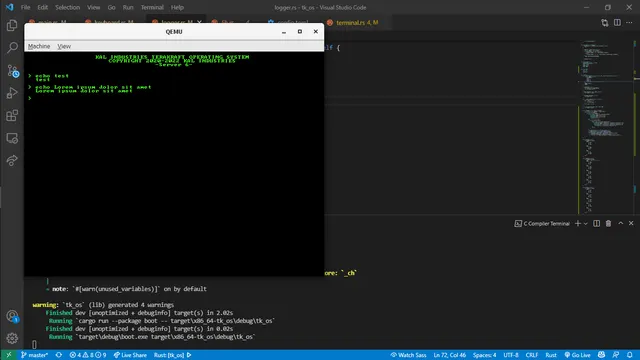Kill the terminal with trash icon
The width and height of the screenshot is (640, 360).
(x=608, y=223)
